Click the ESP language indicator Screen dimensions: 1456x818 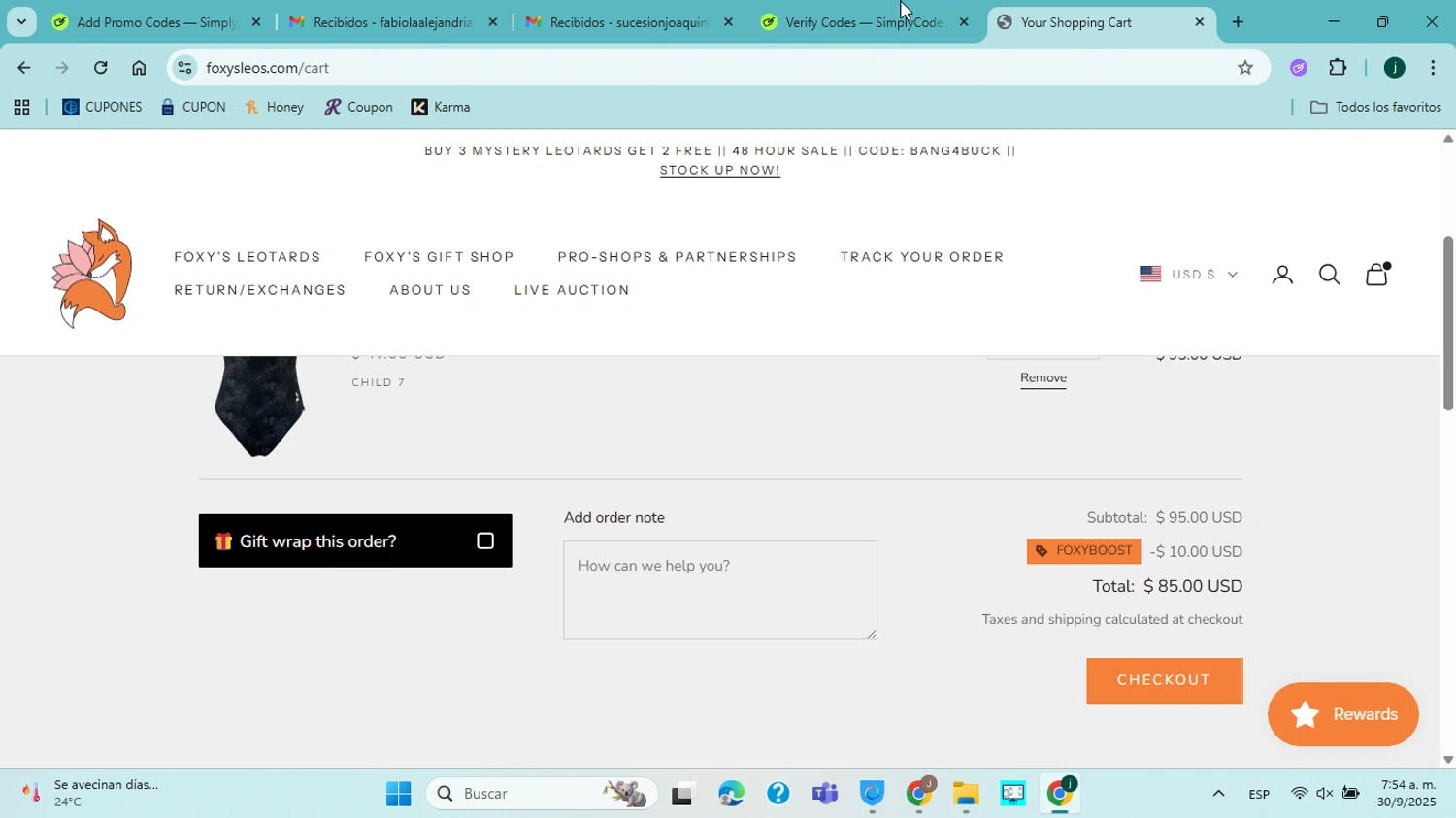coord(1259,794)
